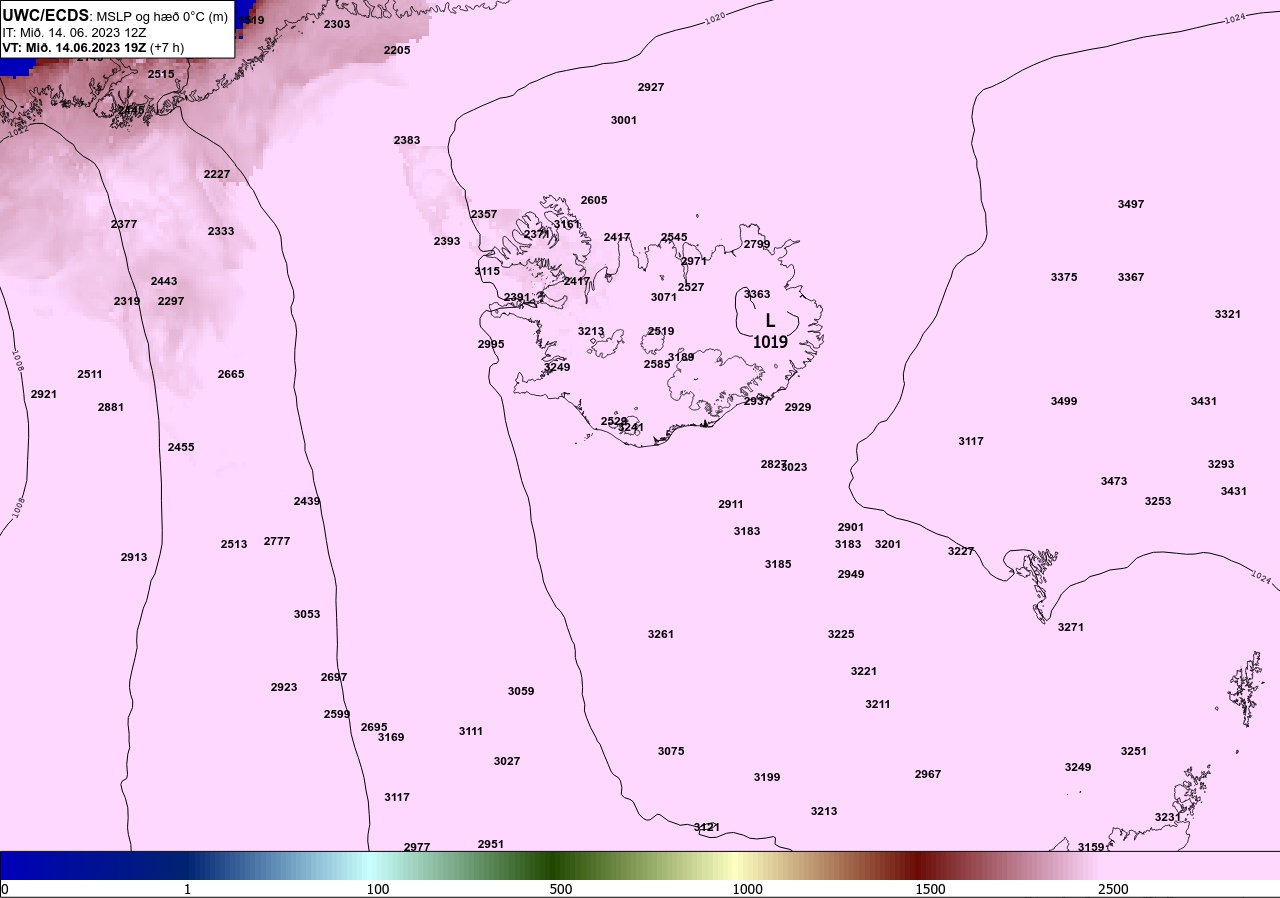Screen dimensions: 1280x898
Task: Click the value 2357 northwest of Iceland
Action: (484, 214)
